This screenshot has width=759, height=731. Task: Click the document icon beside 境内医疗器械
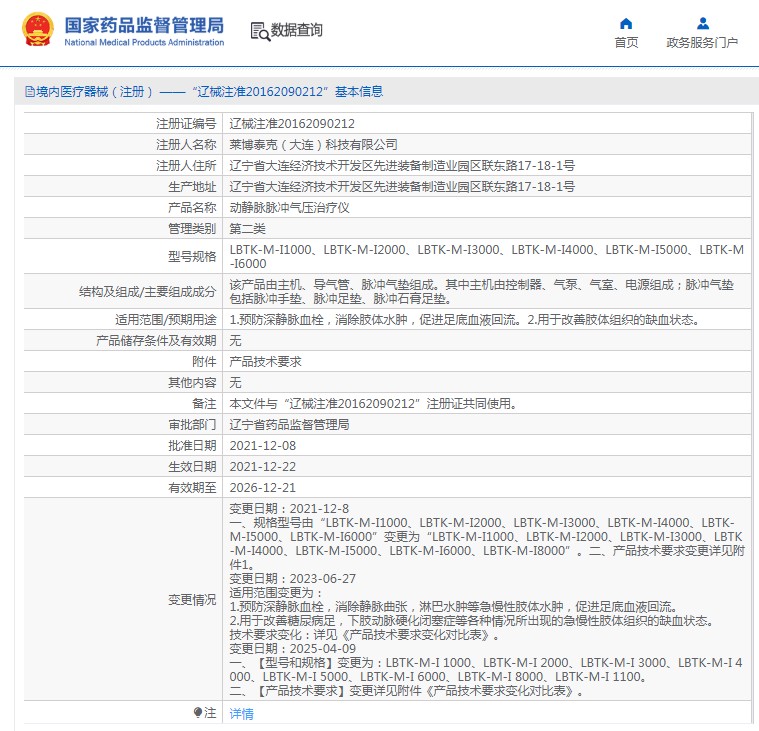pos(30,91)
